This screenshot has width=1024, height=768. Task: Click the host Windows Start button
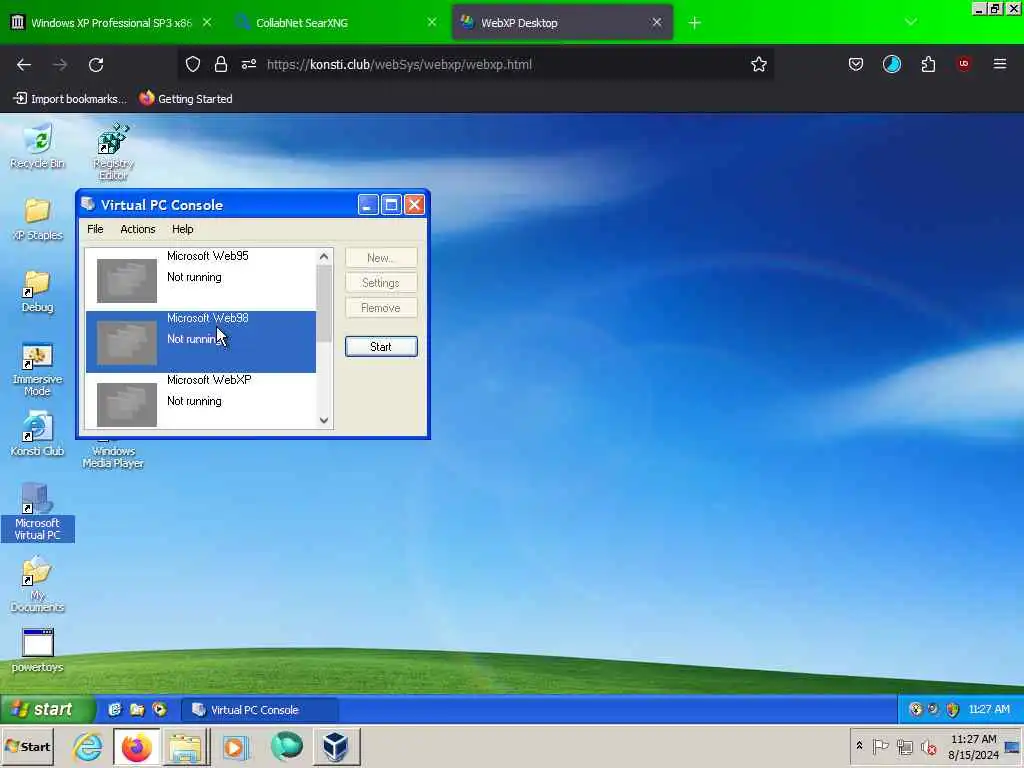(x=28, y=746)
